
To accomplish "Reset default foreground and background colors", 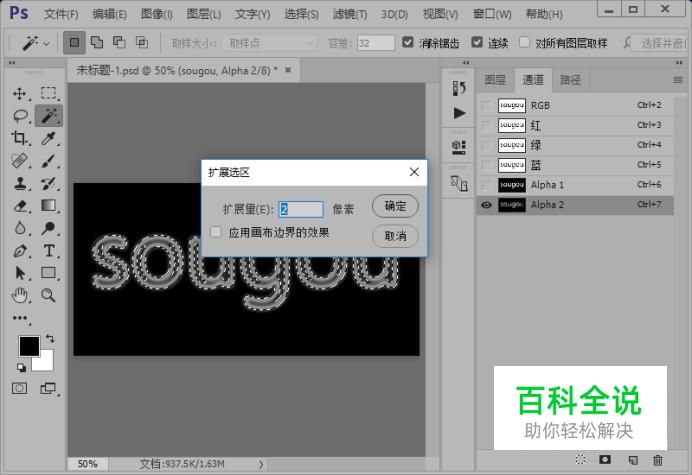I will click(x=21, y=367).
